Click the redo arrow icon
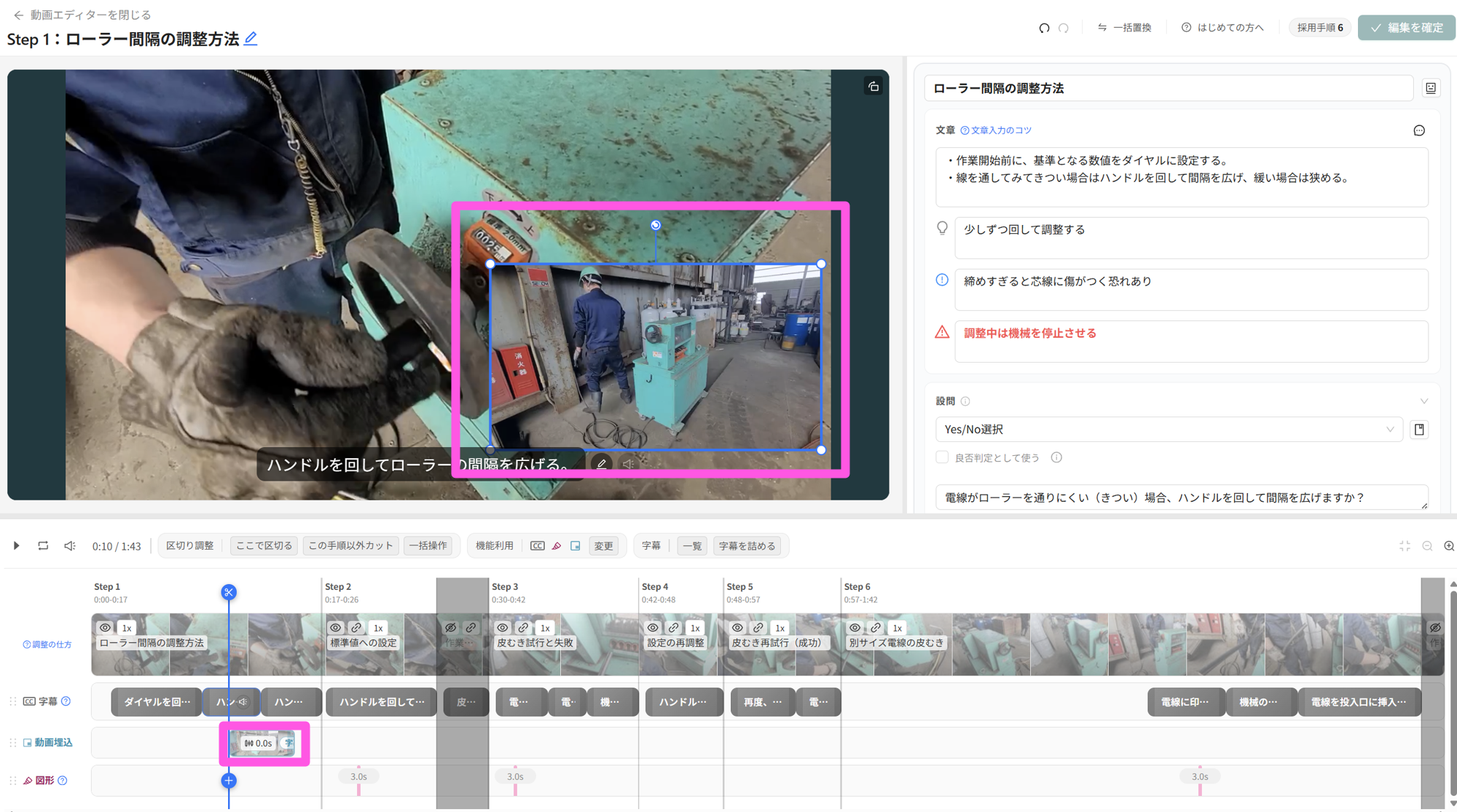Viewport: 1457px width, 812px height. click(x=1064, y=28)
